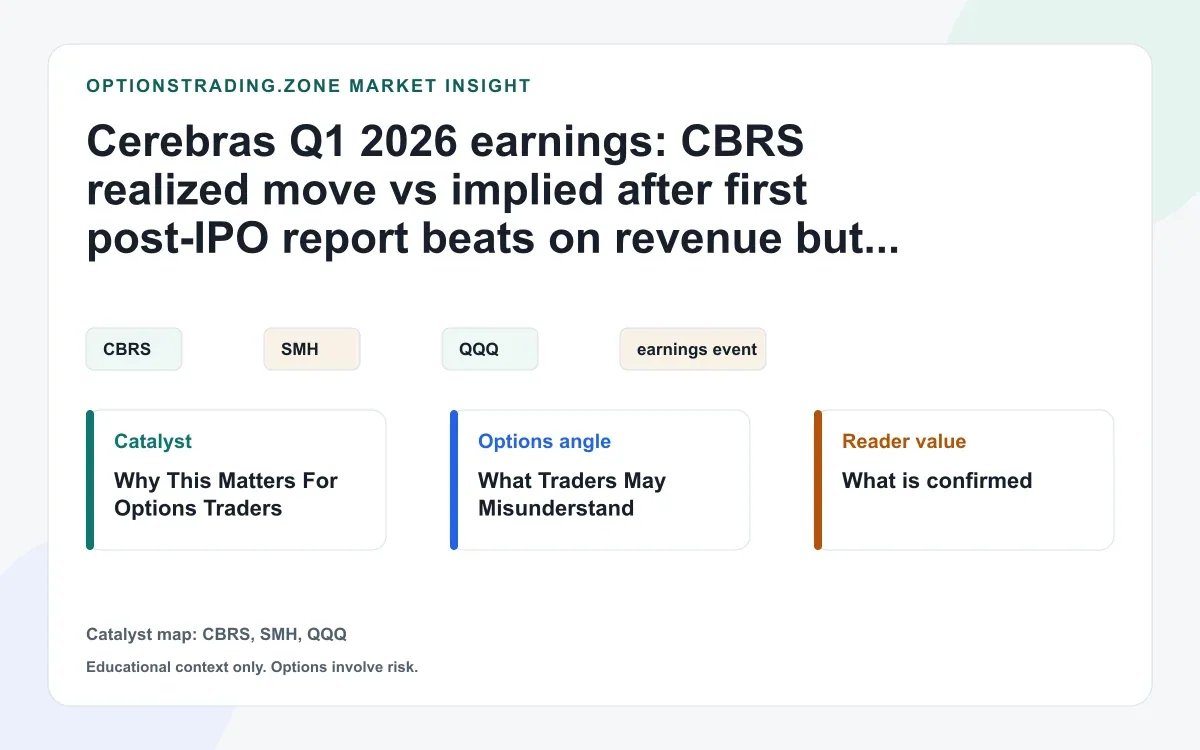Screen dimensions: 1200x750
Task: Click the Cerebras Q1 2026 earnings headline
Action: click(493, 191)
